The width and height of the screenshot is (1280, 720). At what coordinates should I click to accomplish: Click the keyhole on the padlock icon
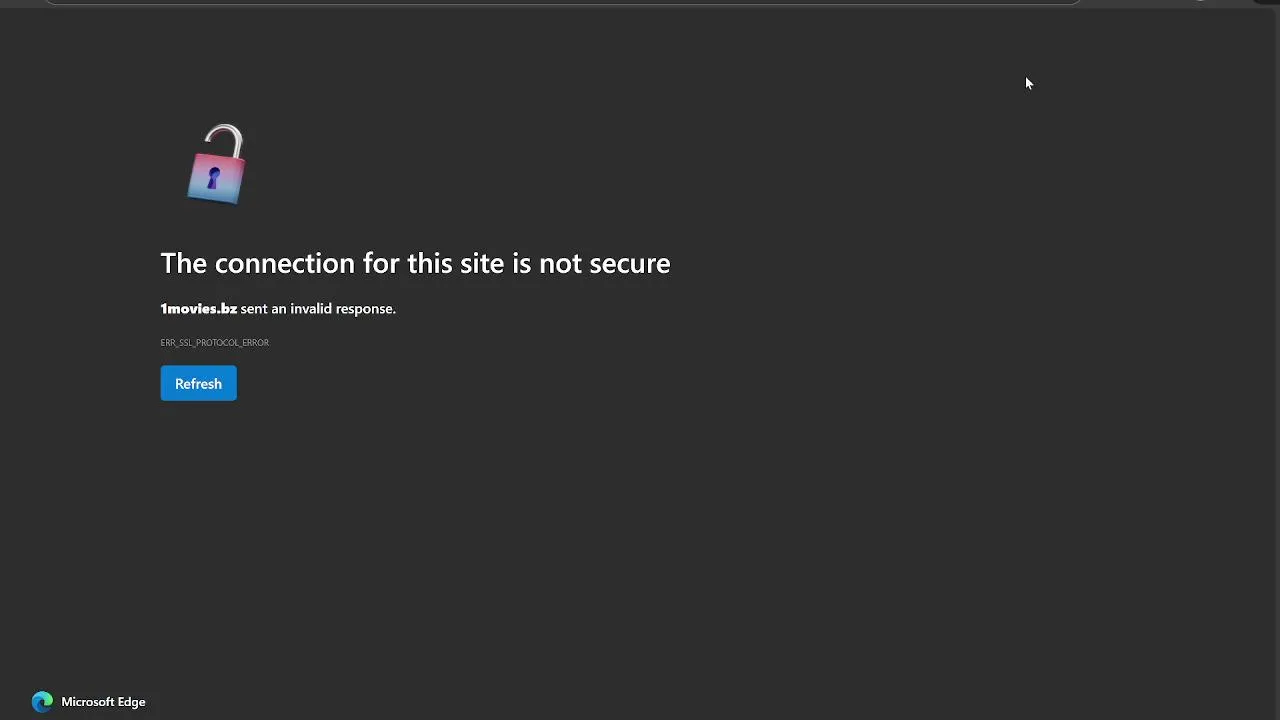pyautogui.click(x=213, y=180)
